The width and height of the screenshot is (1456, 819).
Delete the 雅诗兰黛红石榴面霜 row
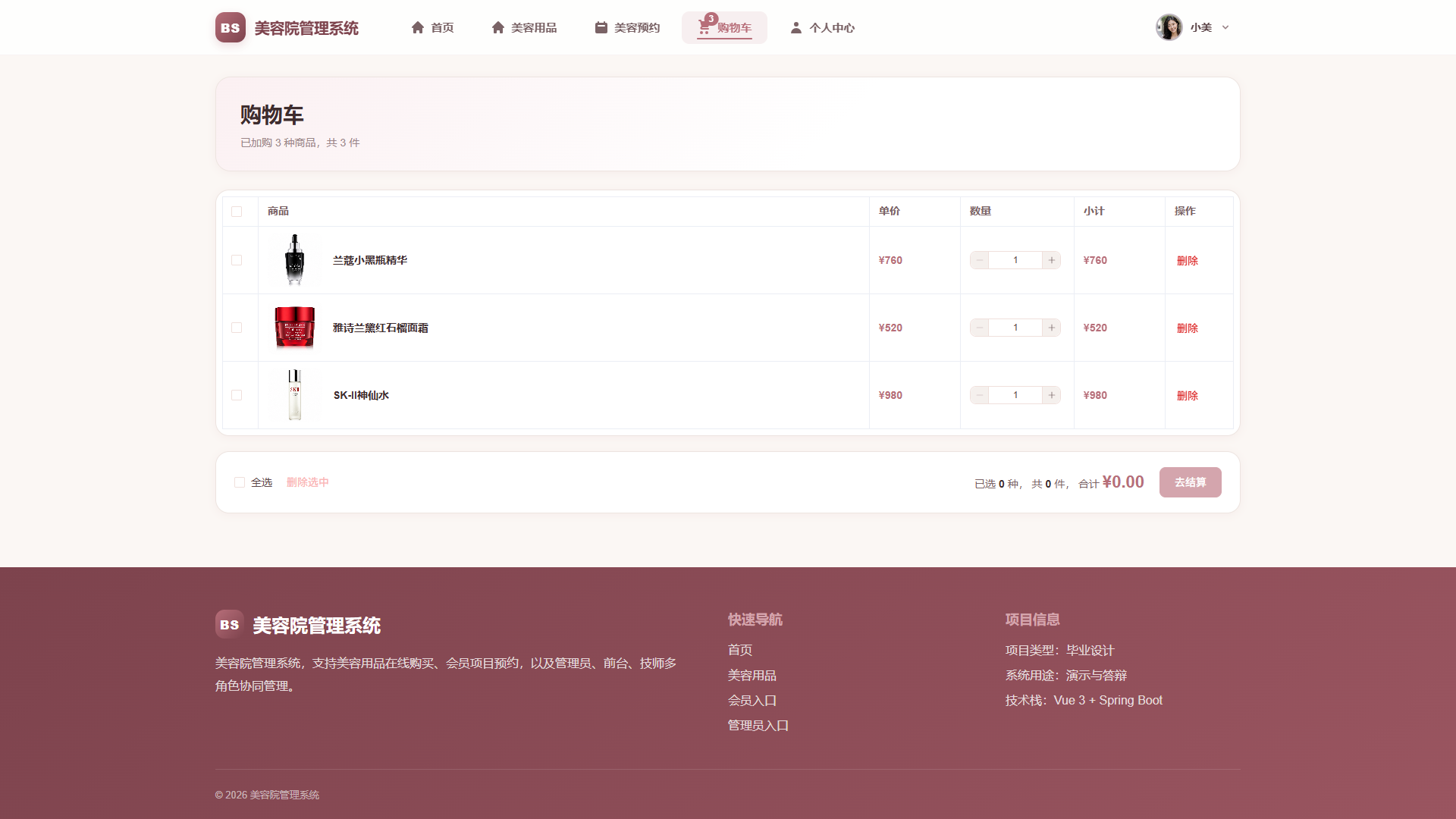point(1187,328)
